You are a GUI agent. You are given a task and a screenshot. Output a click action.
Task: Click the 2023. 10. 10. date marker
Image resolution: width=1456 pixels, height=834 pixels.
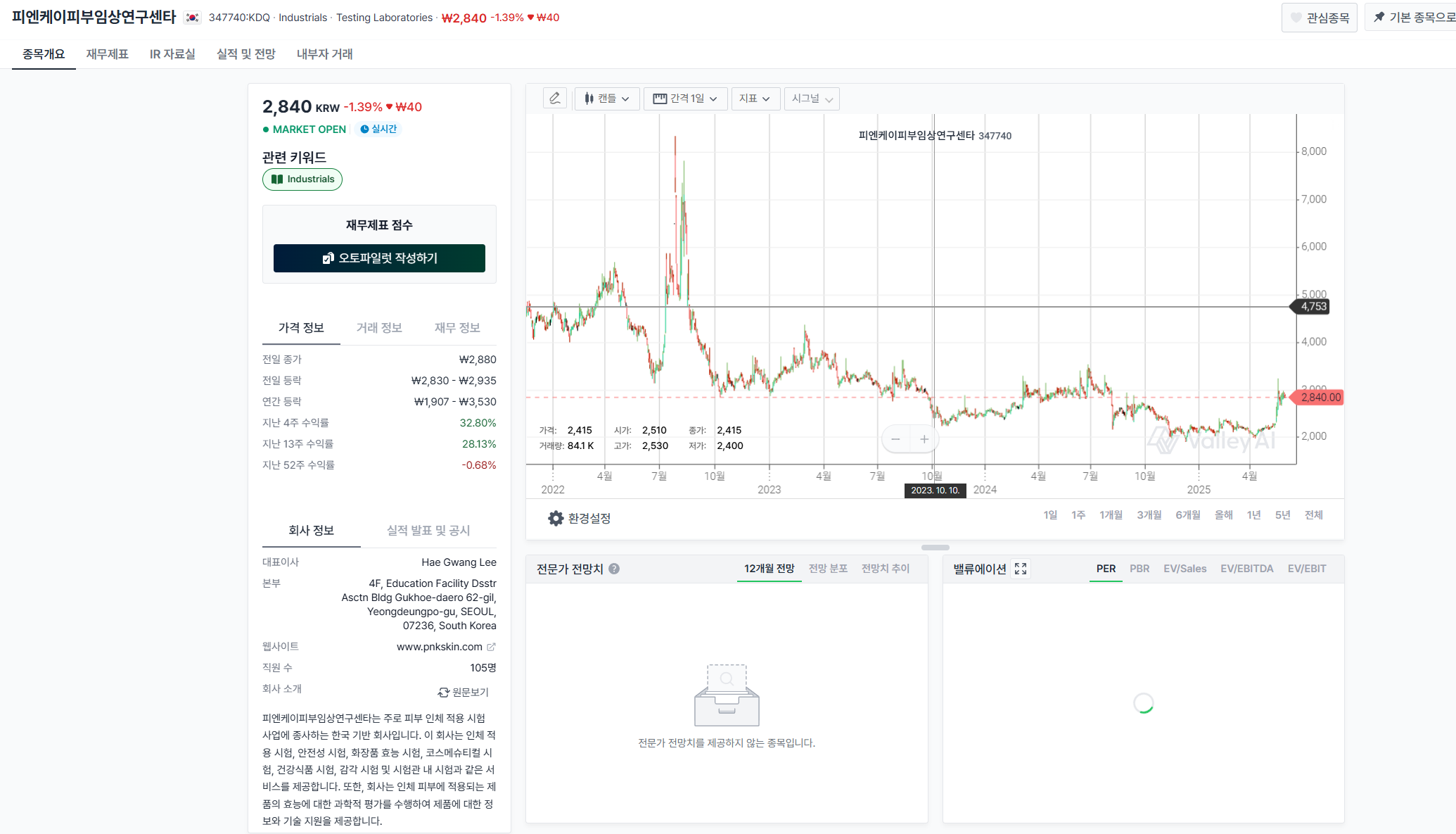pyautogui.click(x=935, y=491)
